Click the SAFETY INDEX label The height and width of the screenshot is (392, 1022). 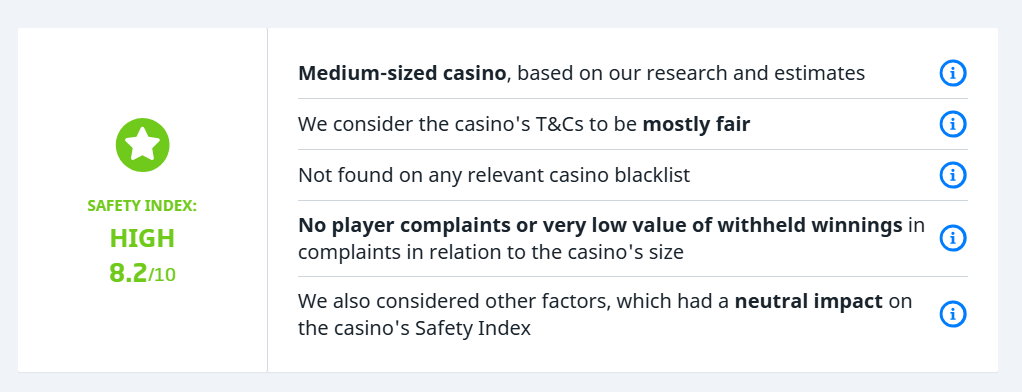click(142, 206)
